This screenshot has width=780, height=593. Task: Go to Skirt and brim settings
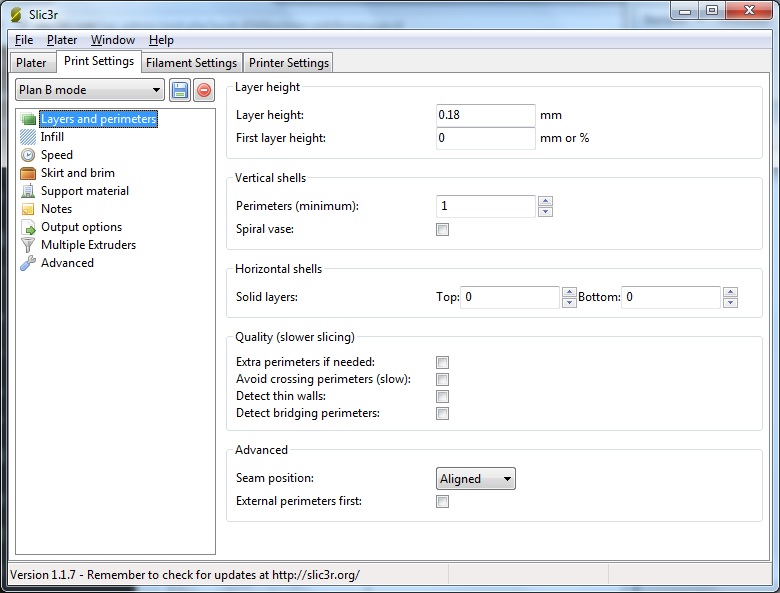pos(78,173)
